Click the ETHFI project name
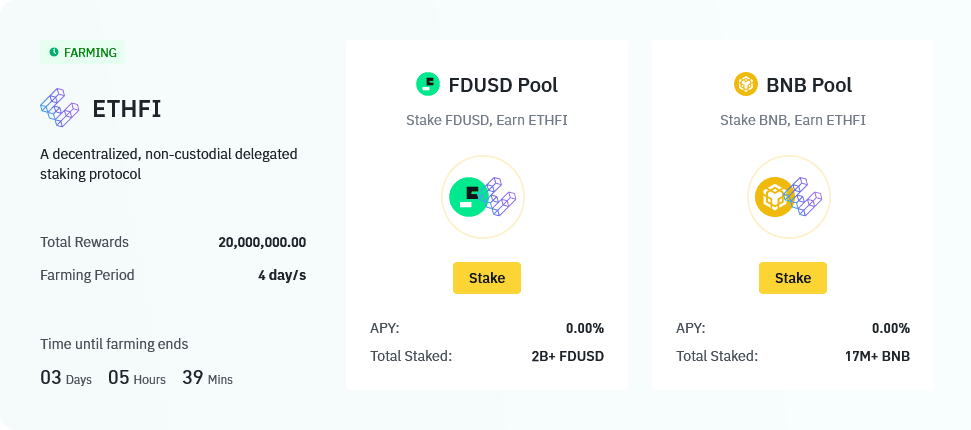971x430 pixels. point(126,109)
